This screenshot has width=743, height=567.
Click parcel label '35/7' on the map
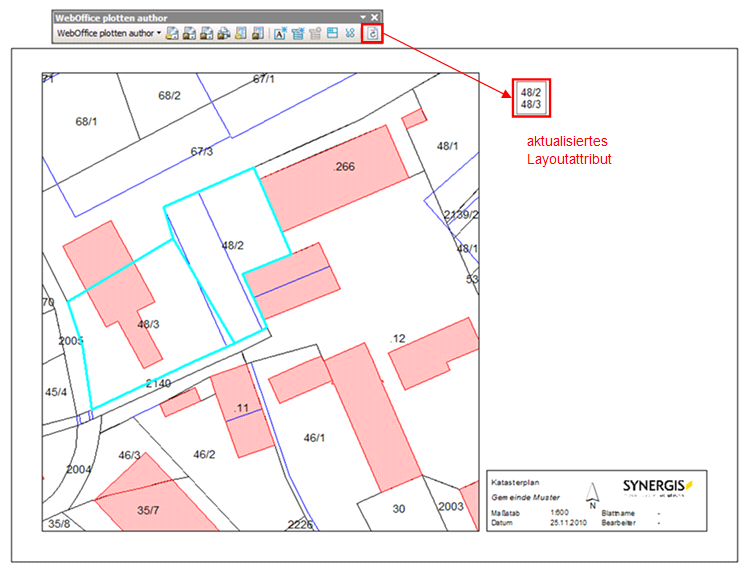pyautogui.click(x=148, y=511)
